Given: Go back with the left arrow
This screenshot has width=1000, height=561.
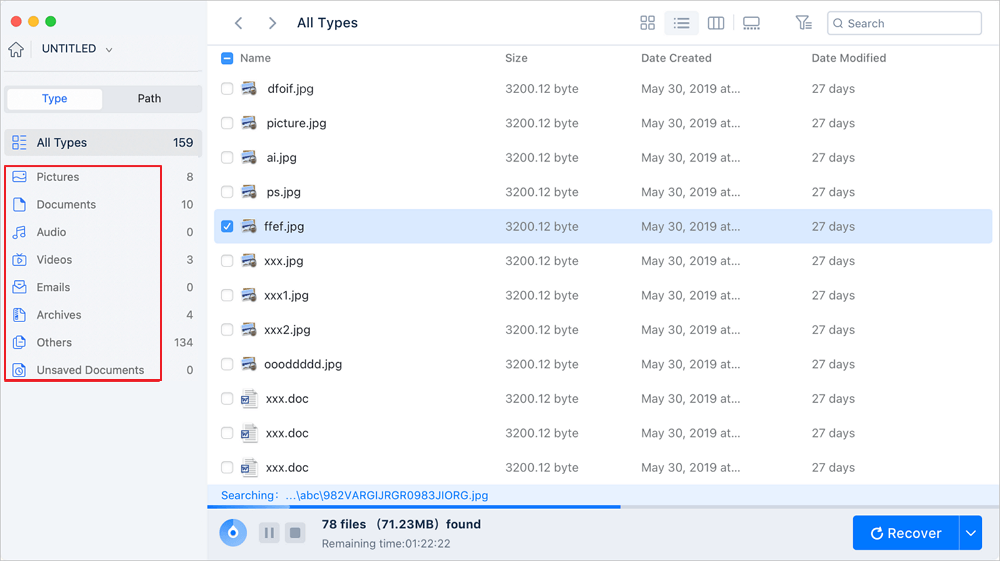Looking at the screenshot, I should point(238,23).
